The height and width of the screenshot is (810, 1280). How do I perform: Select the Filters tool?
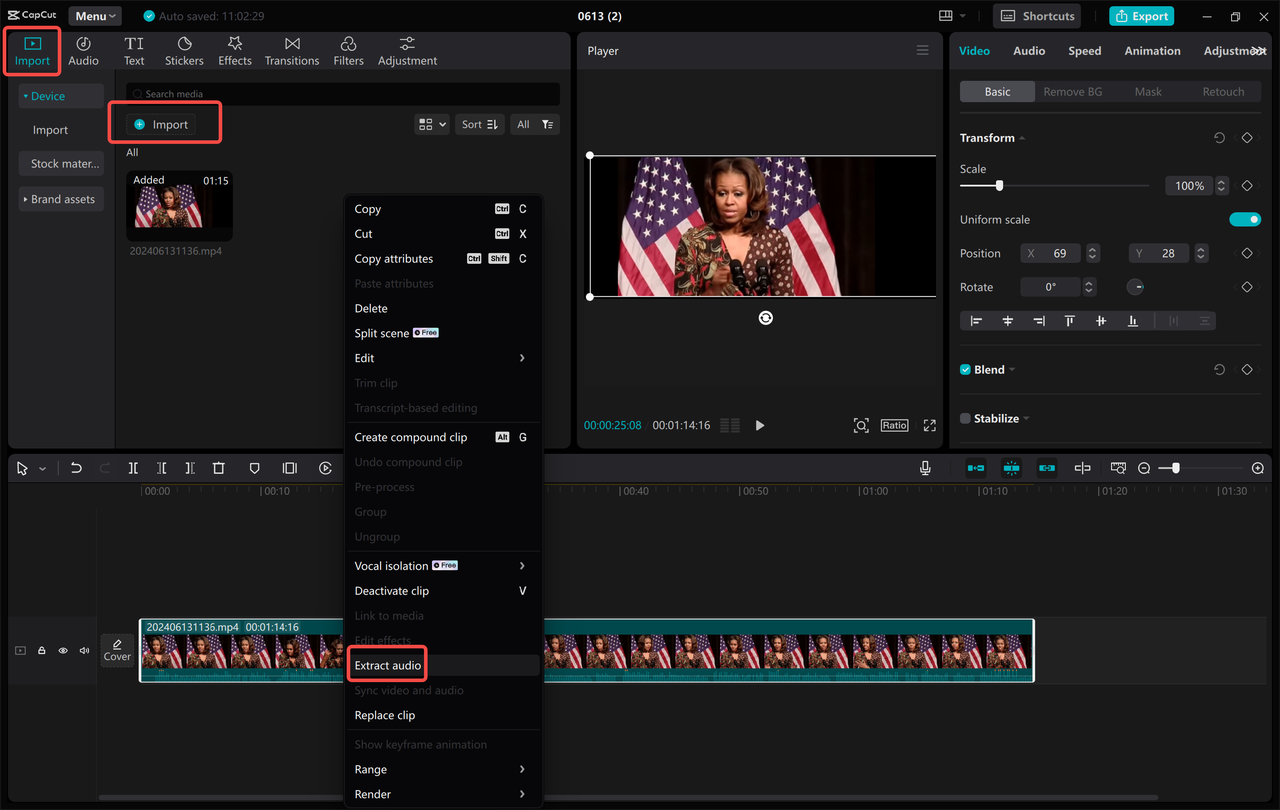348,50
